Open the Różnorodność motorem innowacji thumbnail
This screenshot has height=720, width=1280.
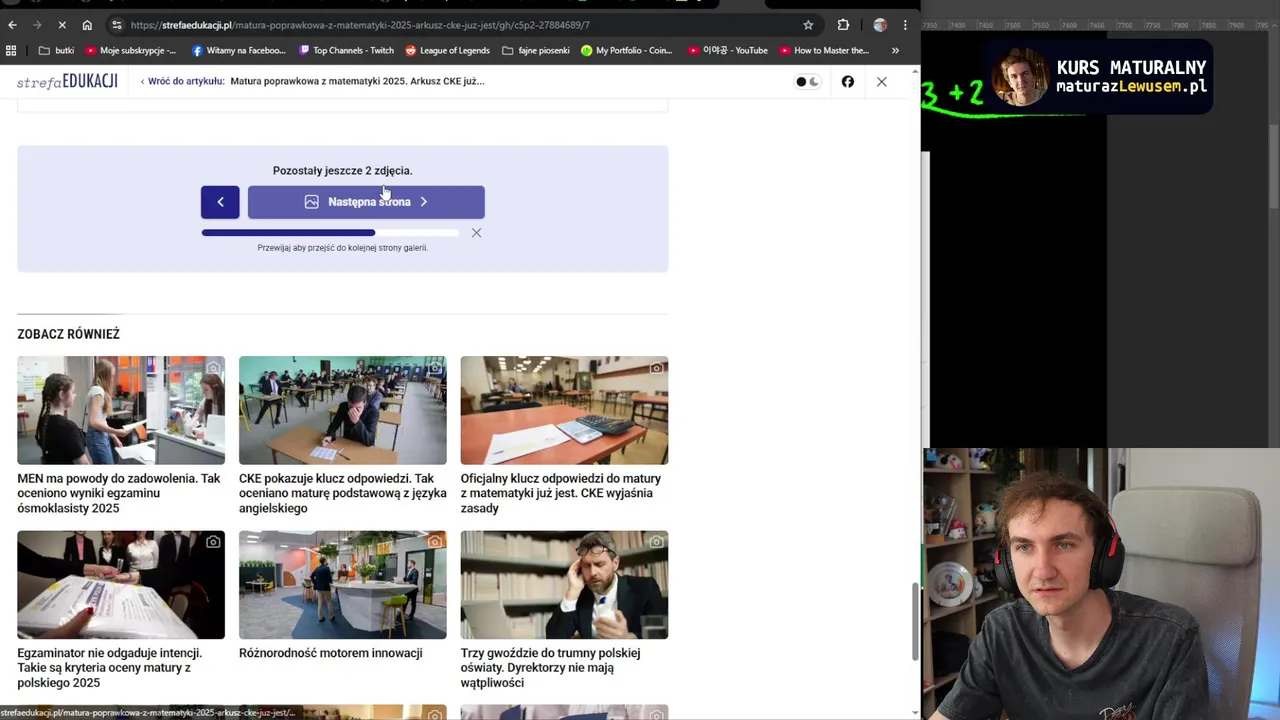click(x=343, y=585)
